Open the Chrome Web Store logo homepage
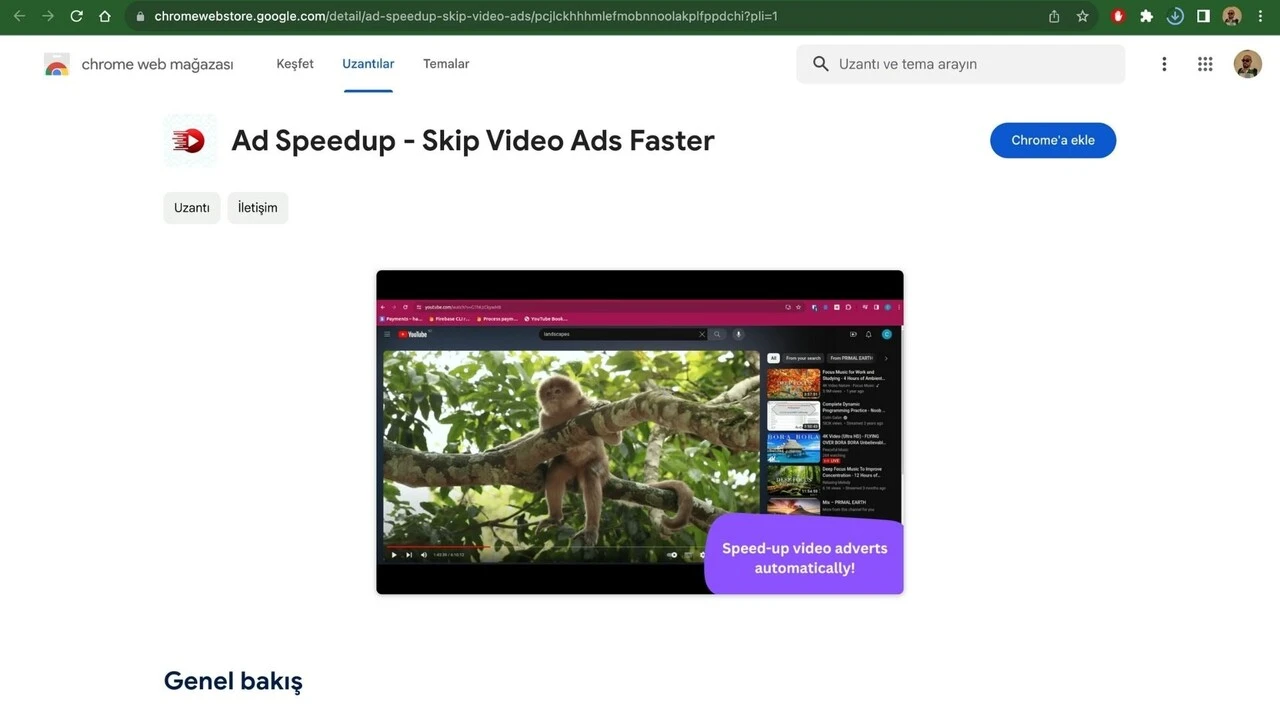This screenshot has height=720, width=1280. pos(57,63)
